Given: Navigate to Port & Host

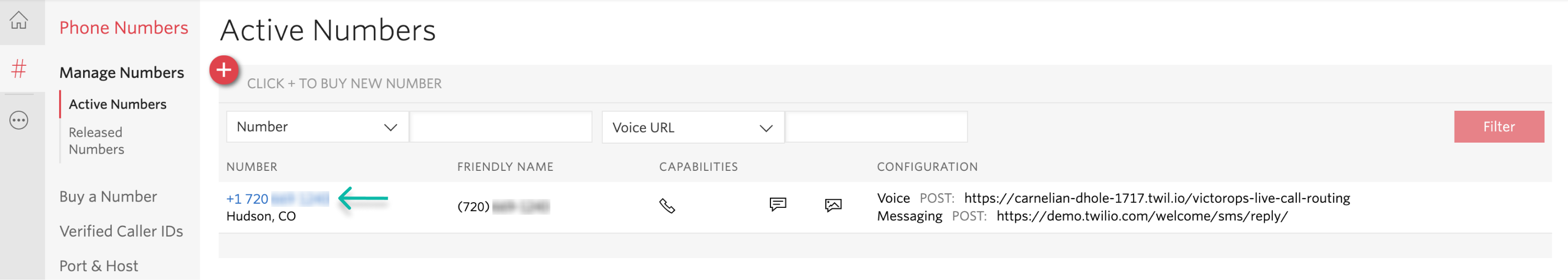Looking at the screenshot, I should click(99, 266).
